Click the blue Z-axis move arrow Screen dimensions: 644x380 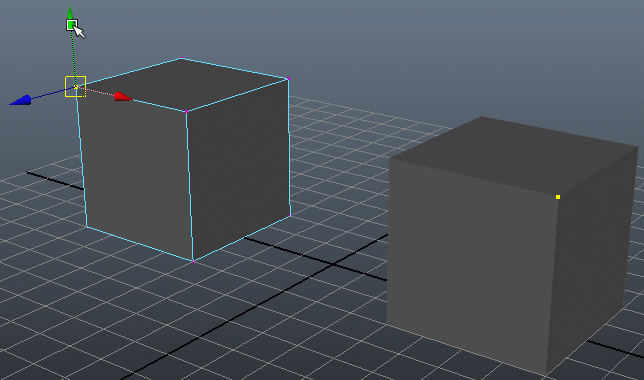point(21,101)
